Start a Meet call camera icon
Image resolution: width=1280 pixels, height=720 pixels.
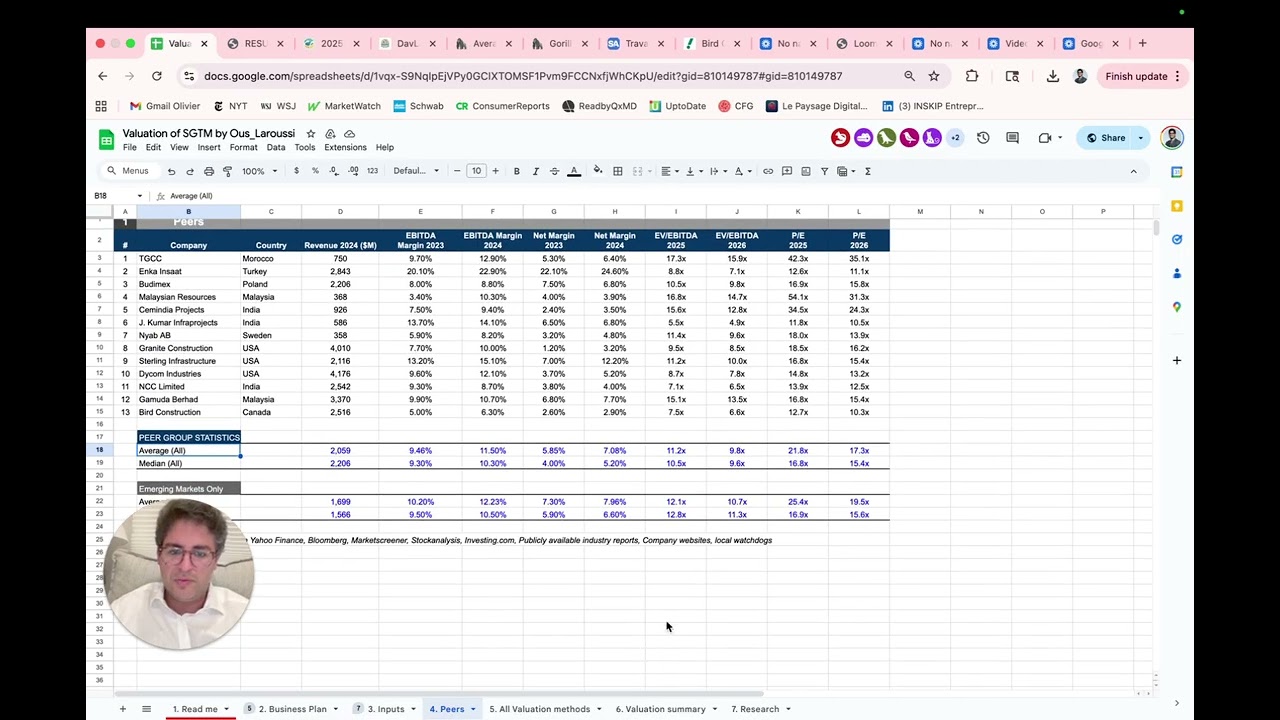click(x=1045, y=138)
